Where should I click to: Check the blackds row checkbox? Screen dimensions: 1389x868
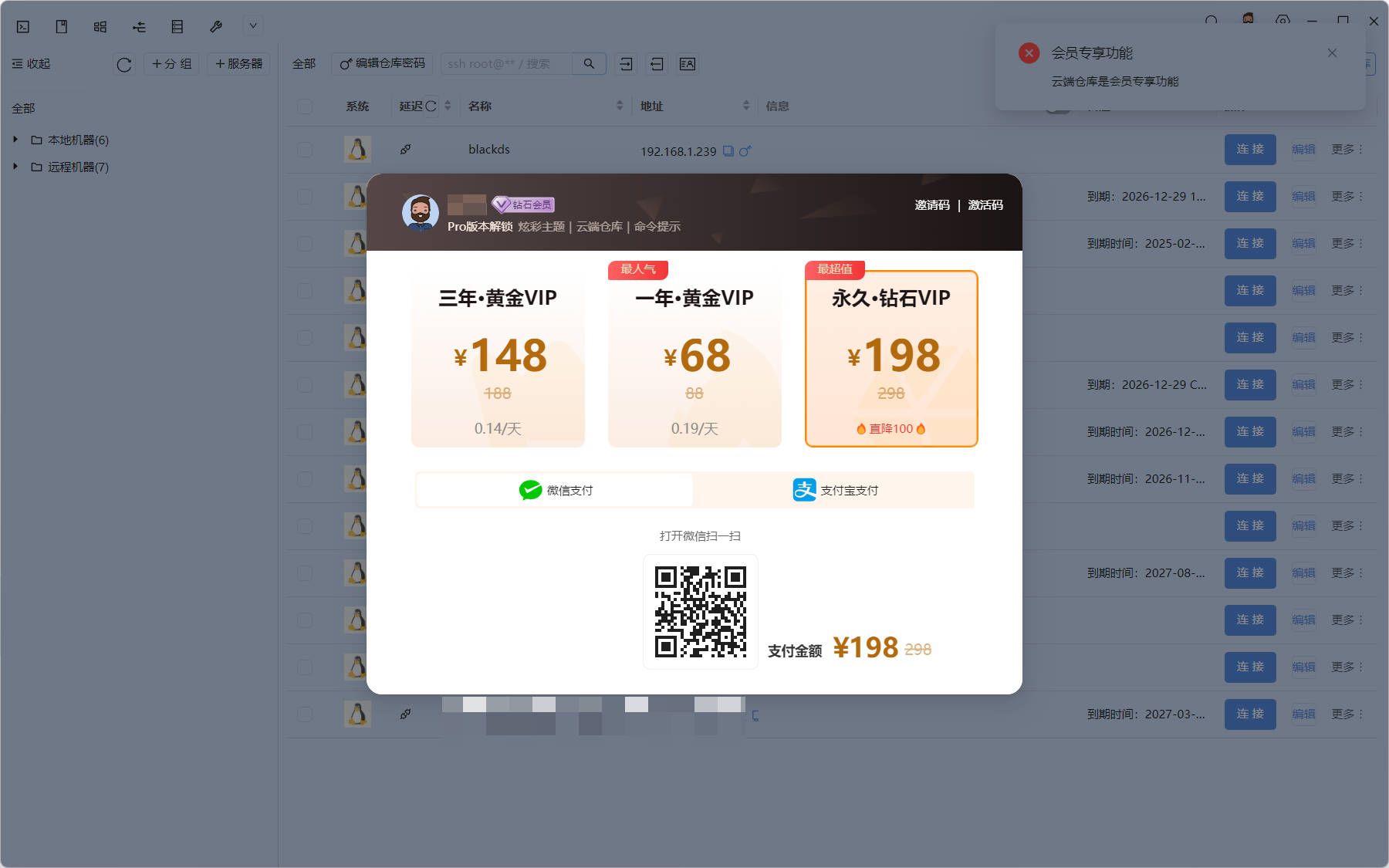point(306,149)
